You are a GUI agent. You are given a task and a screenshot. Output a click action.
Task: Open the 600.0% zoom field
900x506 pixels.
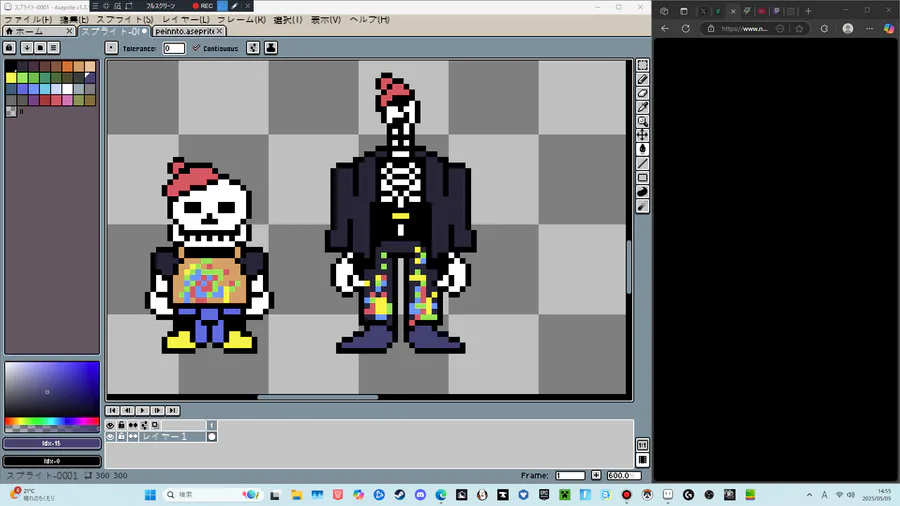pyautogui.click(x=623, y=475)
